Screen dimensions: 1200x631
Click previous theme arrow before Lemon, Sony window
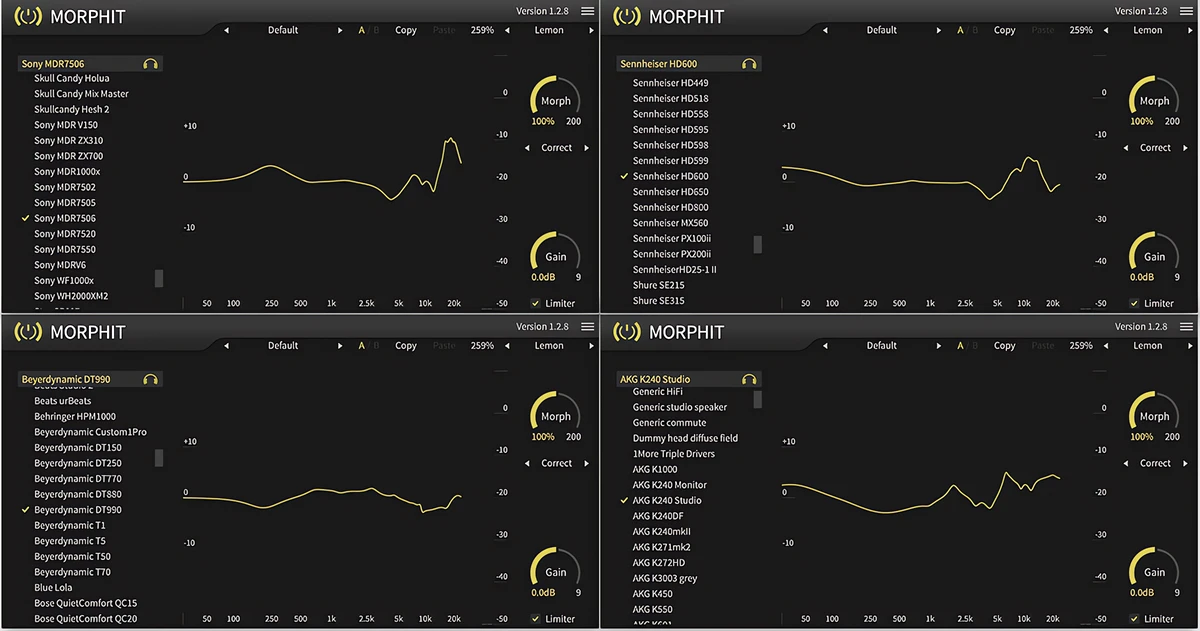(509, 31)
